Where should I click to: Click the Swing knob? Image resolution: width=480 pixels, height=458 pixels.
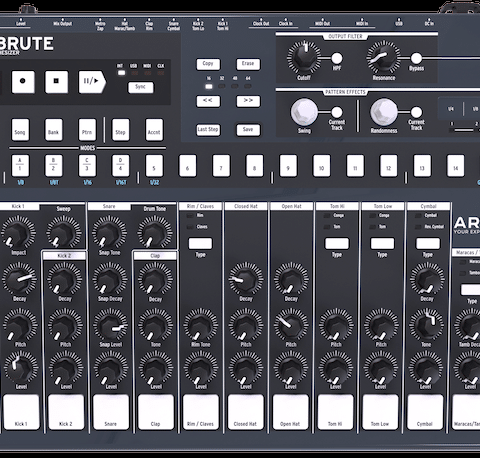pos(304,112)
